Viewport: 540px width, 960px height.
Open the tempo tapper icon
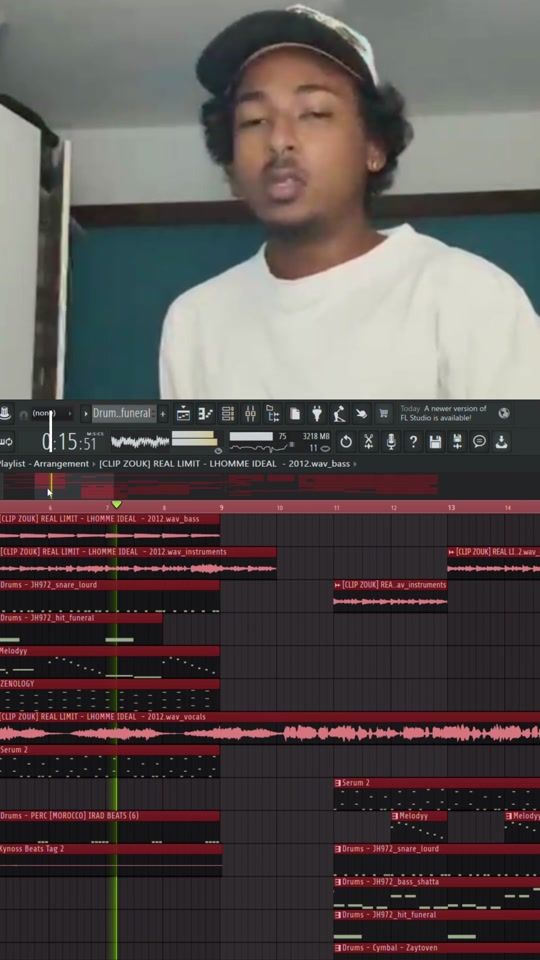click(x=339, y=414)
